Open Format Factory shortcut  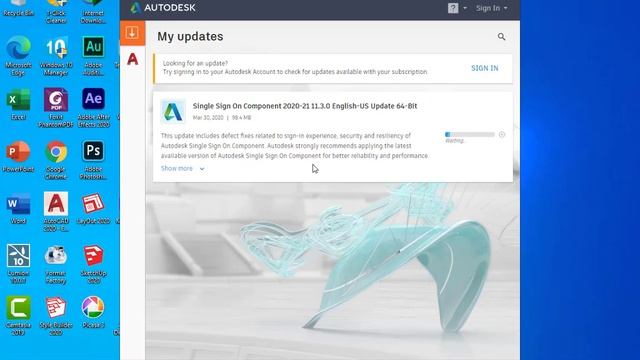click(x=56, y=264)
